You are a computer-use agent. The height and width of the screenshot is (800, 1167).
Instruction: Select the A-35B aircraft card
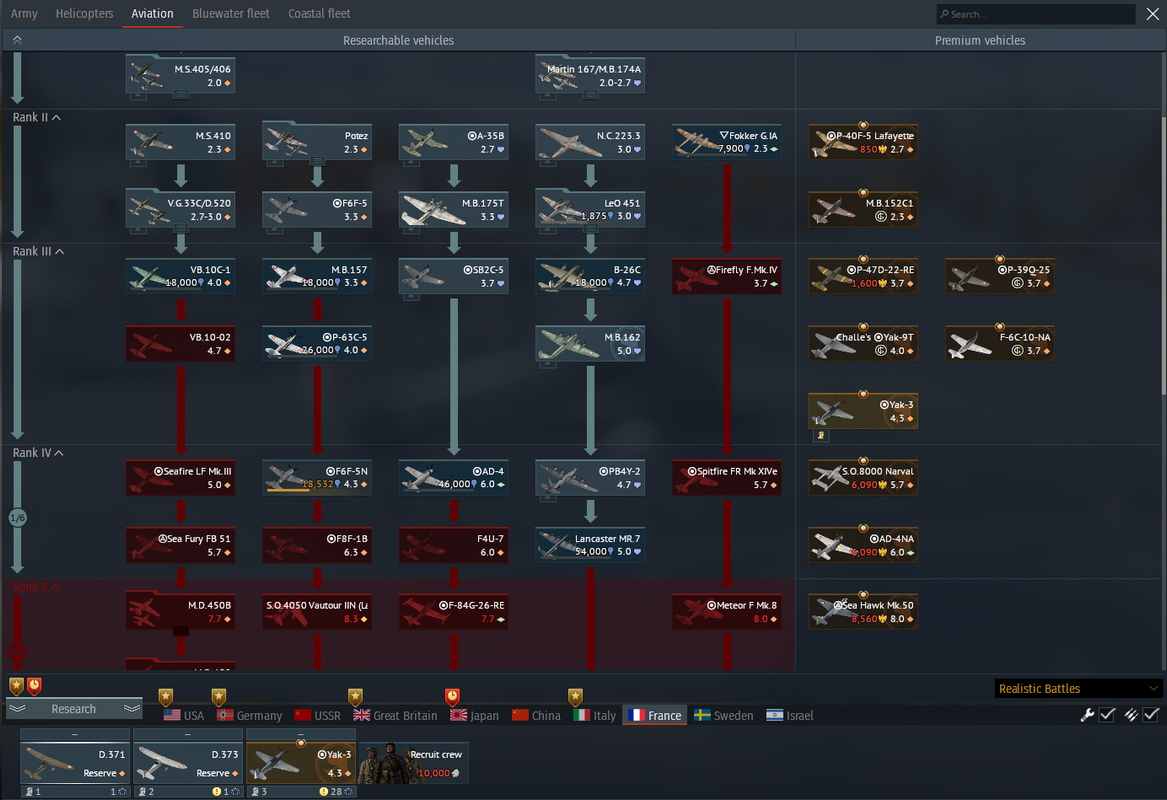click(453, 142)
